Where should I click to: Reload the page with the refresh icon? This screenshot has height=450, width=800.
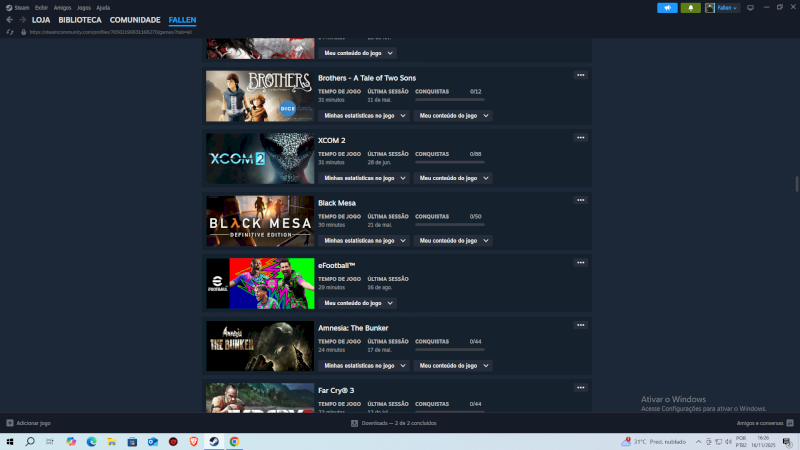pos(10,32)
